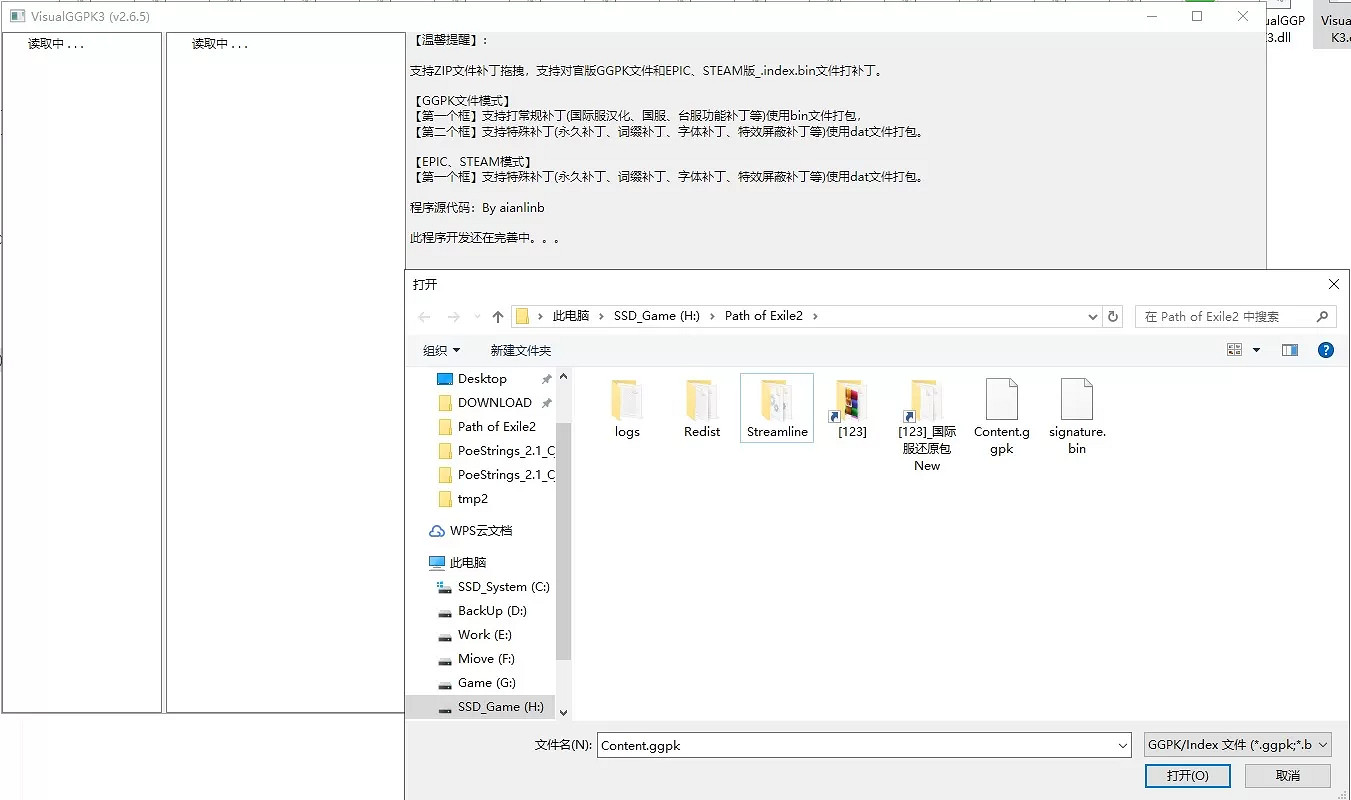Open the GGPK/Index file type dropdown
1351x800 pixels.
pyautogui.click(x=1237, y=744)
